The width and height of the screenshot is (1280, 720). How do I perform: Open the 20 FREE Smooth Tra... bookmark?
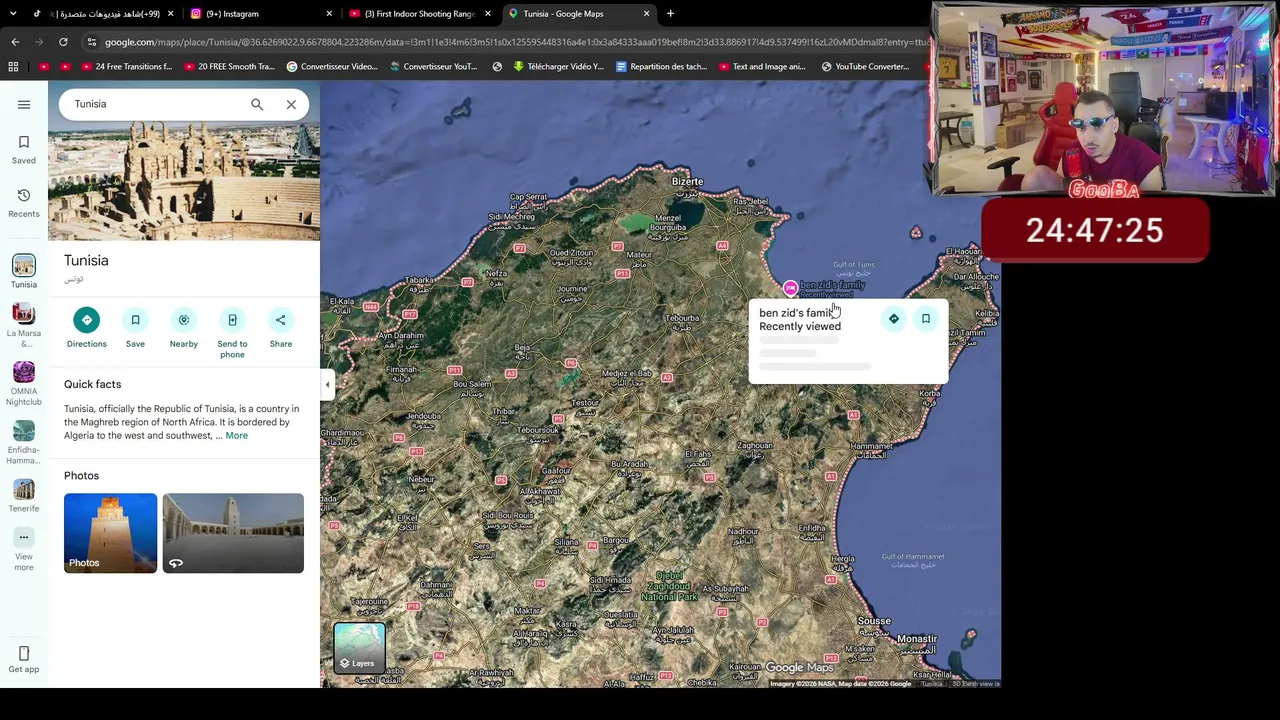[228, 67]
